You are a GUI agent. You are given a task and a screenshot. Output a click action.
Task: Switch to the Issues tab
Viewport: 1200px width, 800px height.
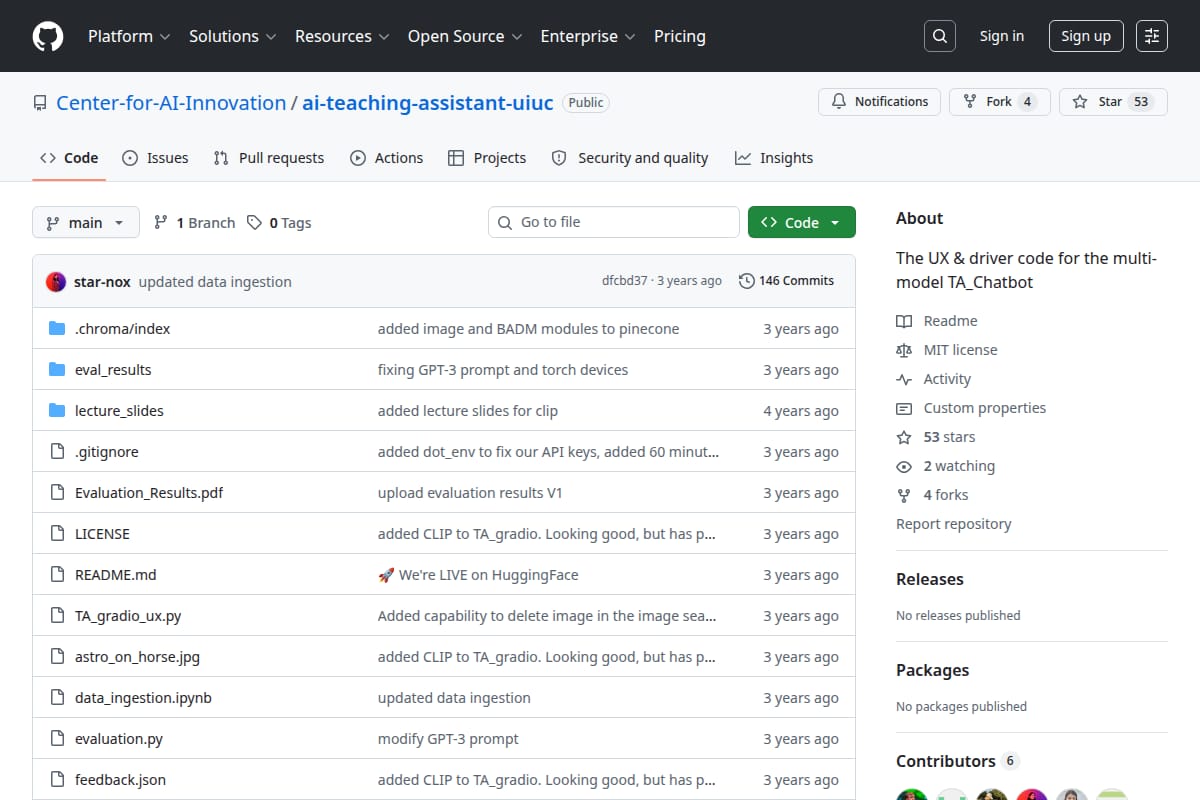(155, 158)
